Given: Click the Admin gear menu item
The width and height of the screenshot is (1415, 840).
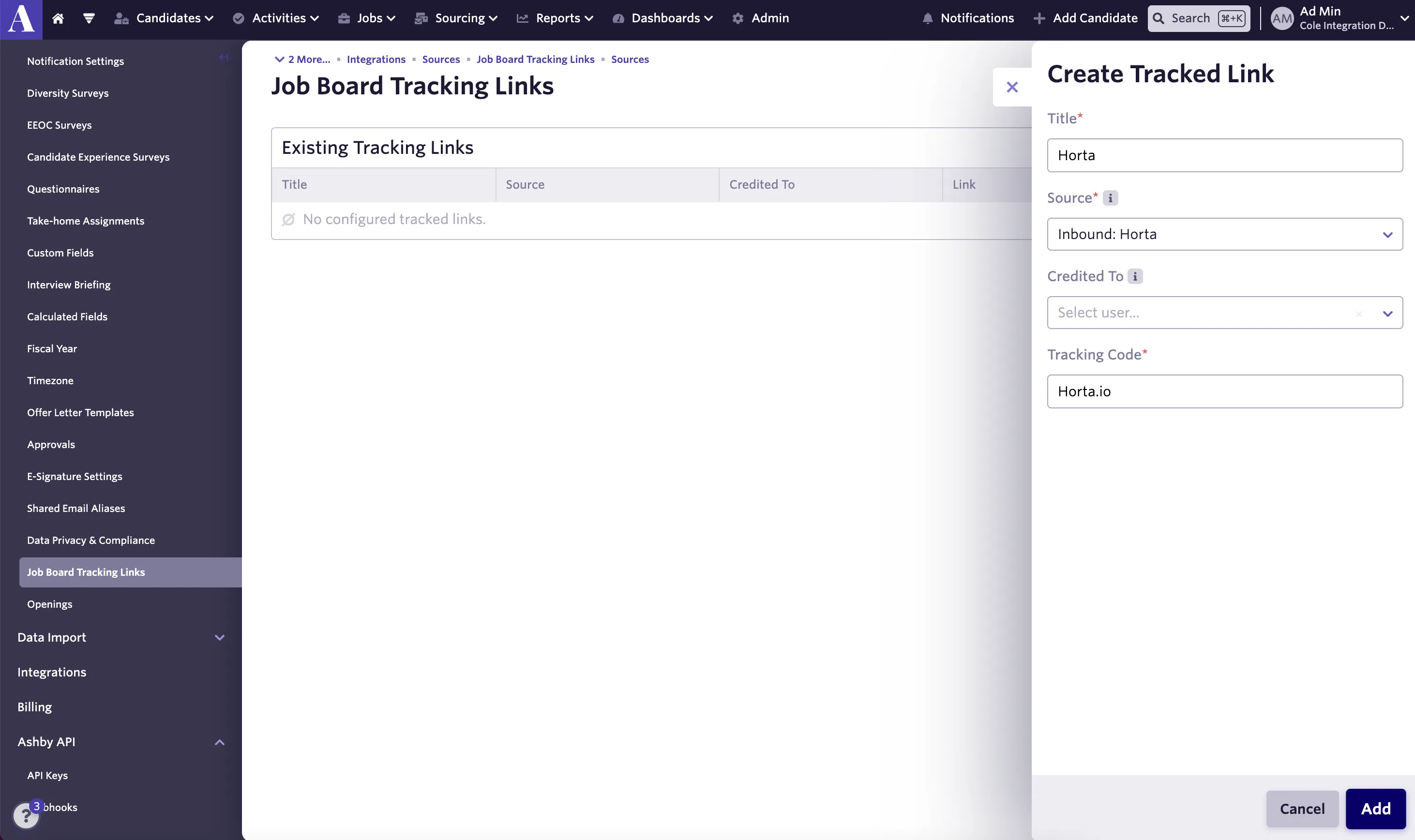Looking at the screenshot, I should click(x=760, y=19).
